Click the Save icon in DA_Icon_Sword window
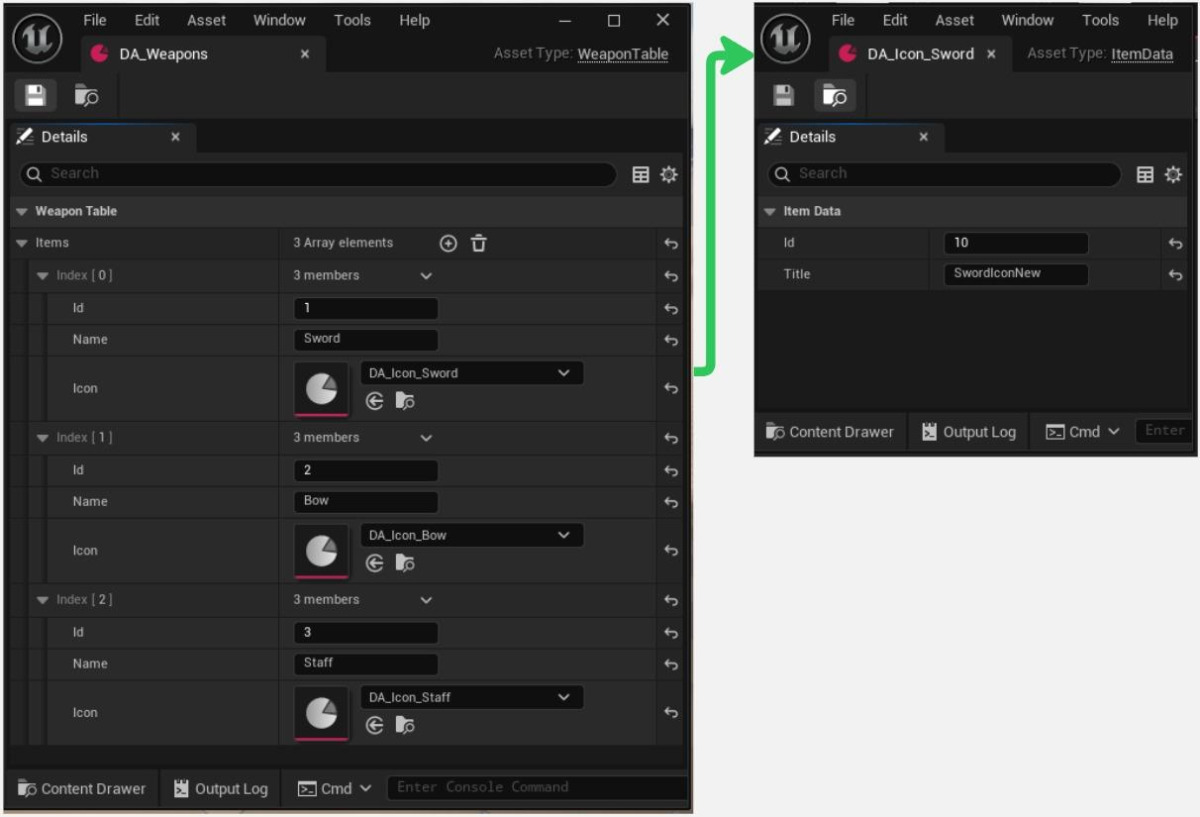1200x817 pixels. click(x=784, y=95)
